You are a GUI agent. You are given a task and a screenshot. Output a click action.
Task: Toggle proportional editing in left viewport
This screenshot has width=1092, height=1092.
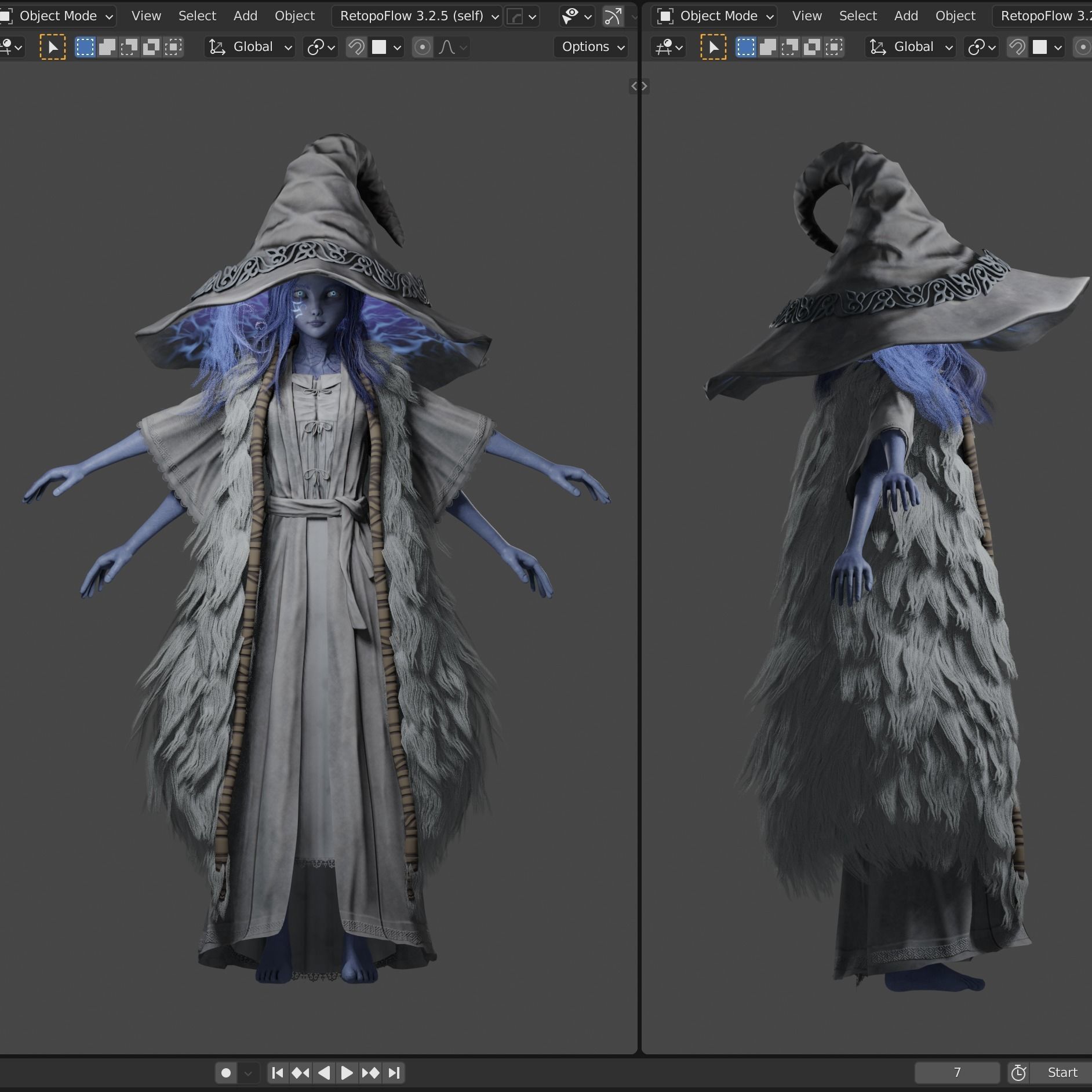click(x=423, y=47)
